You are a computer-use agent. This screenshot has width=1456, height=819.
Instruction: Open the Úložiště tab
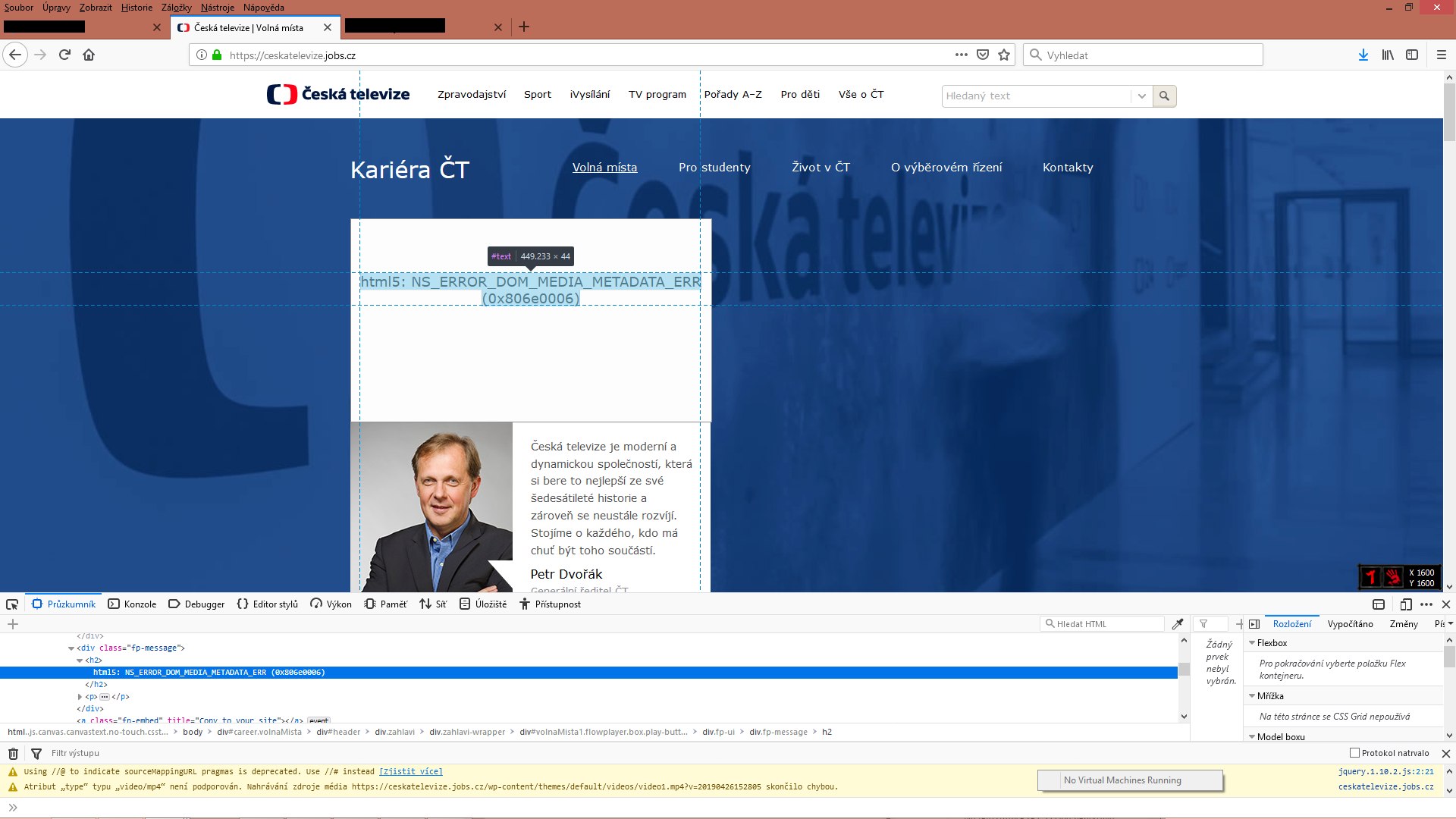483,604
